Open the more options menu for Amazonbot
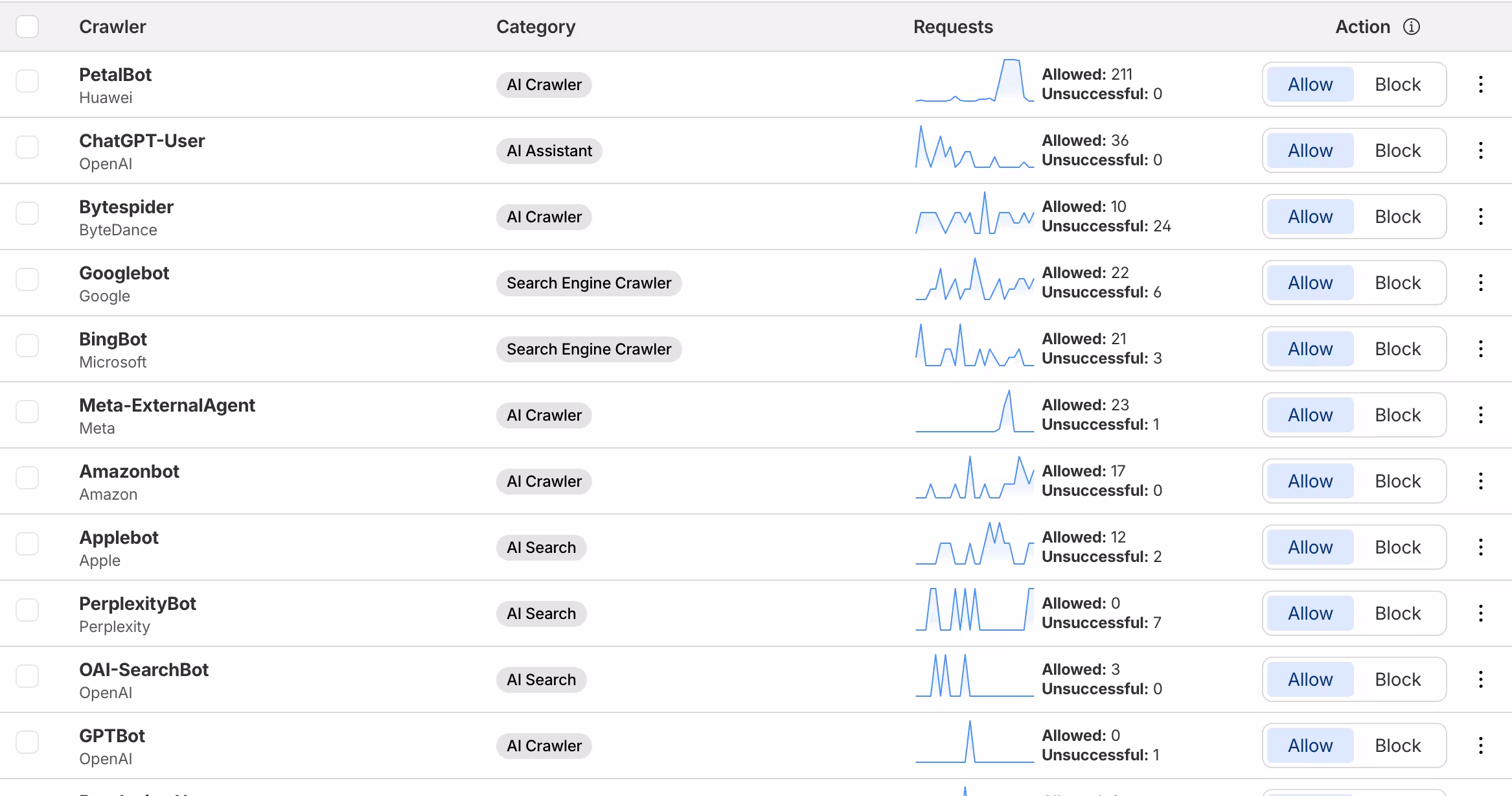 point(1481,481)
